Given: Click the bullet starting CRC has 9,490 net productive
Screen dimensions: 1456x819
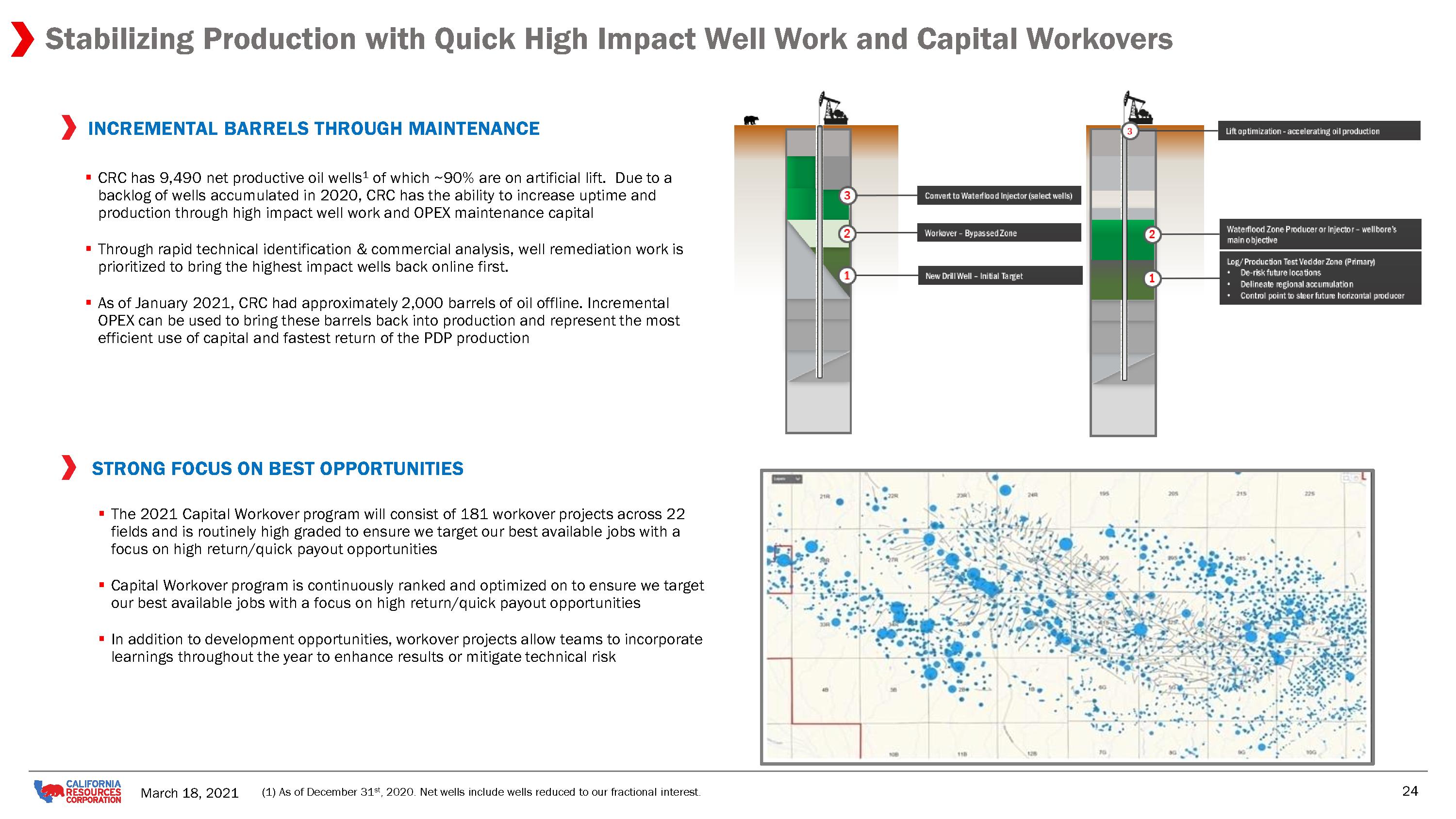Looking at the screenshot, I should coord(385,196).
